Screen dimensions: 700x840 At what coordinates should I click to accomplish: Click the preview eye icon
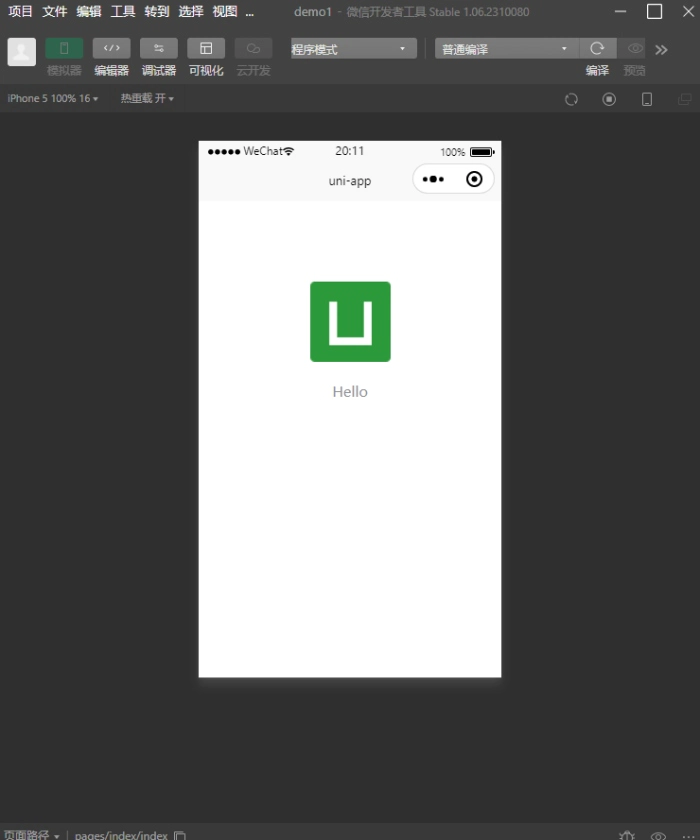click(635, 49)
